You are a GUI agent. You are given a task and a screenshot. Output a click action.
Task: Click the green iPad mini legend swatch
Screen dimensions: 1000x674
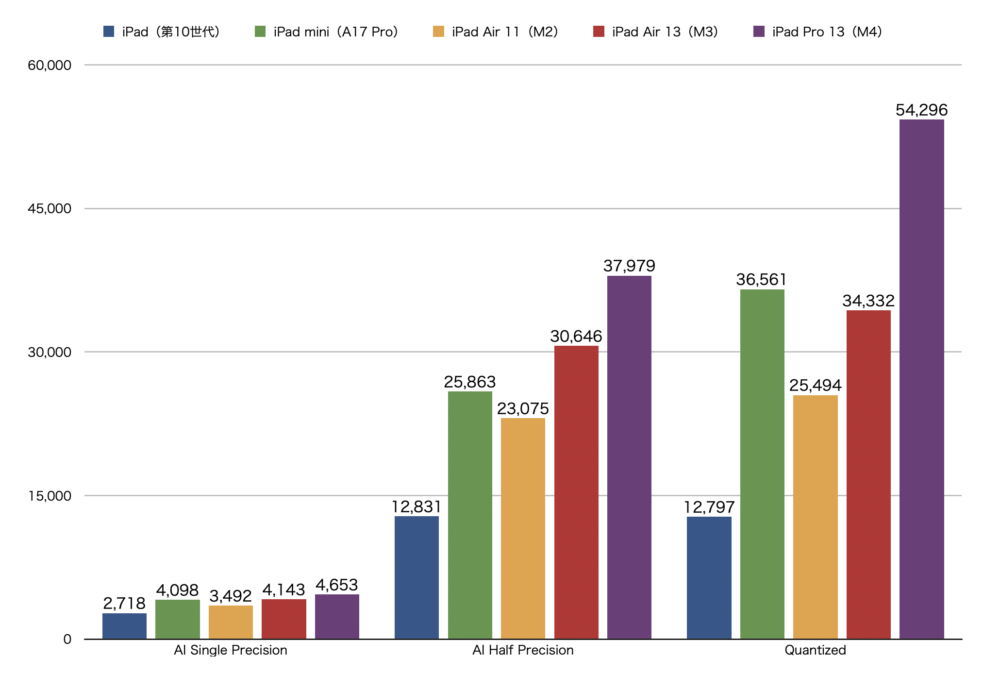(x=261, y=32)
